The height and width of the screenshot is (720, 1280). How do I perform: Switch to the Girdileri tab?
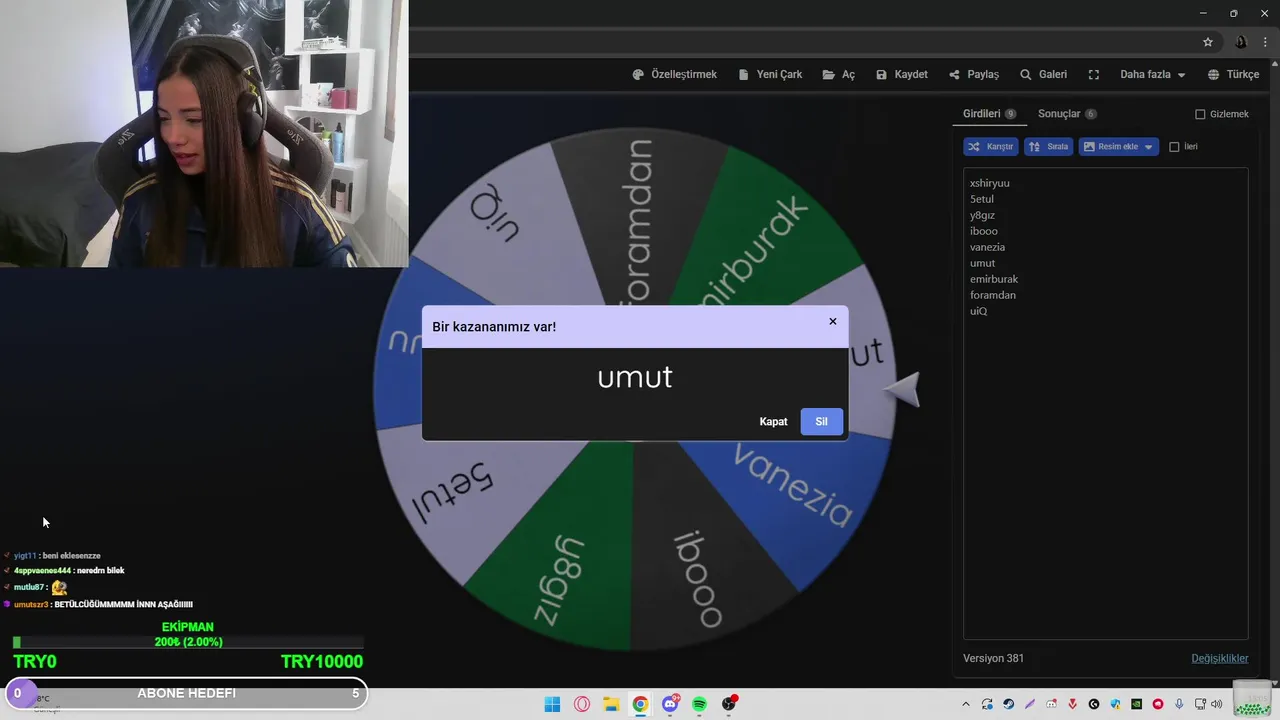[x=989, y=114]
